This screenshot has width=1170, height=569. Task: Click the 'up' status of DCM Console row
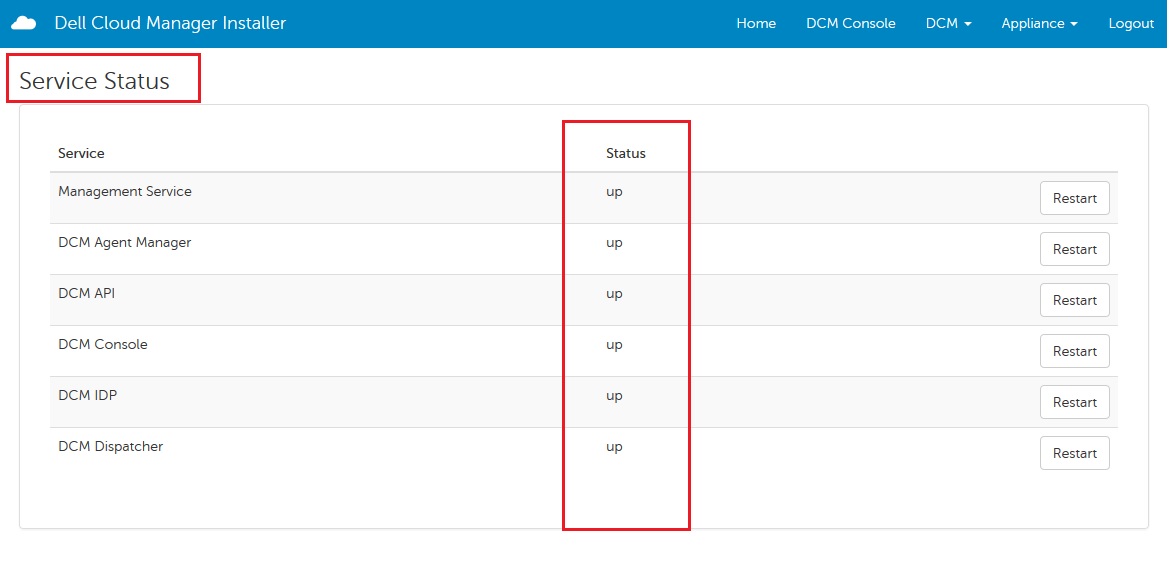(614, 345)
